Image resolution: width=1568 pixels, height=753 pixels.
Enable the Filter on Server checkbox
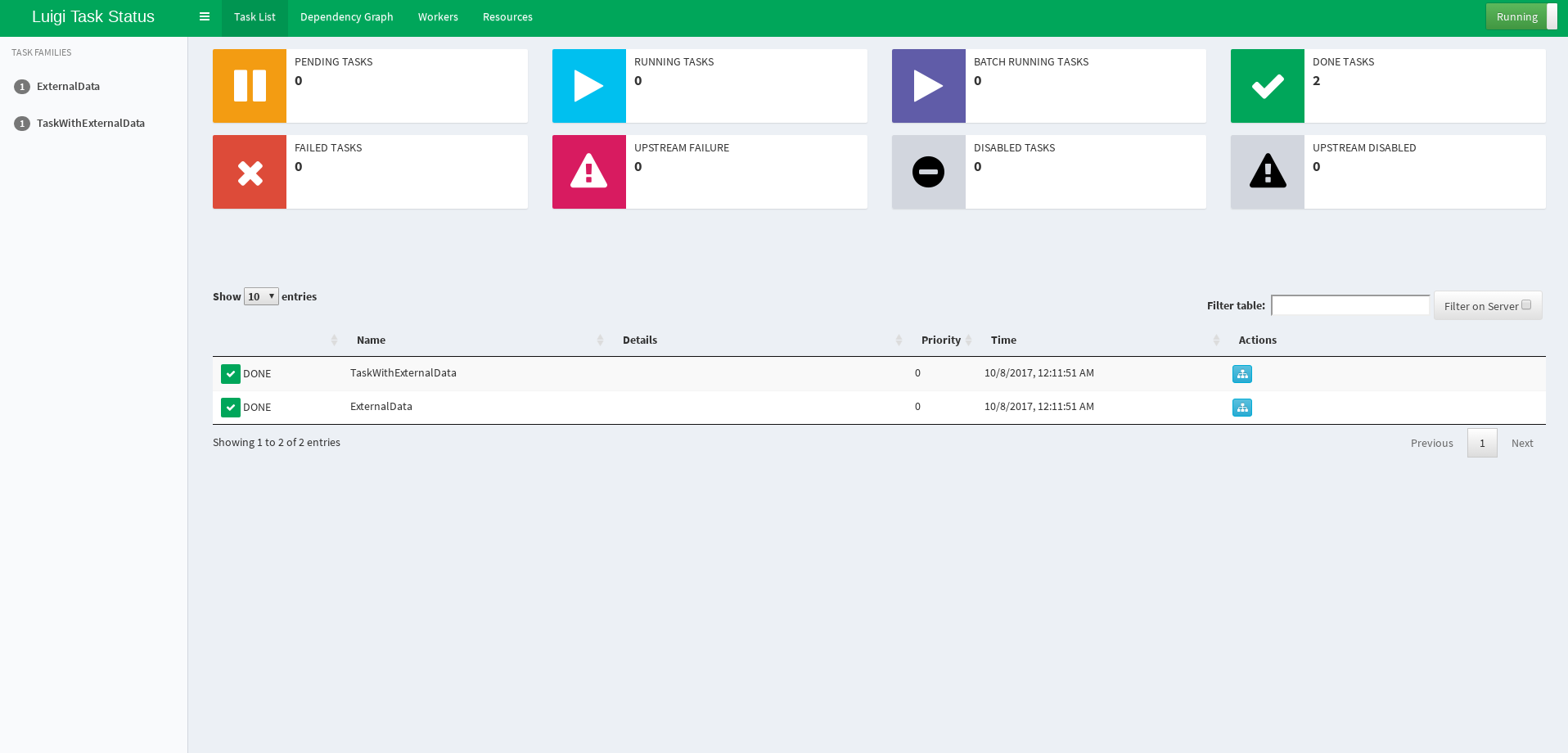1526,304
